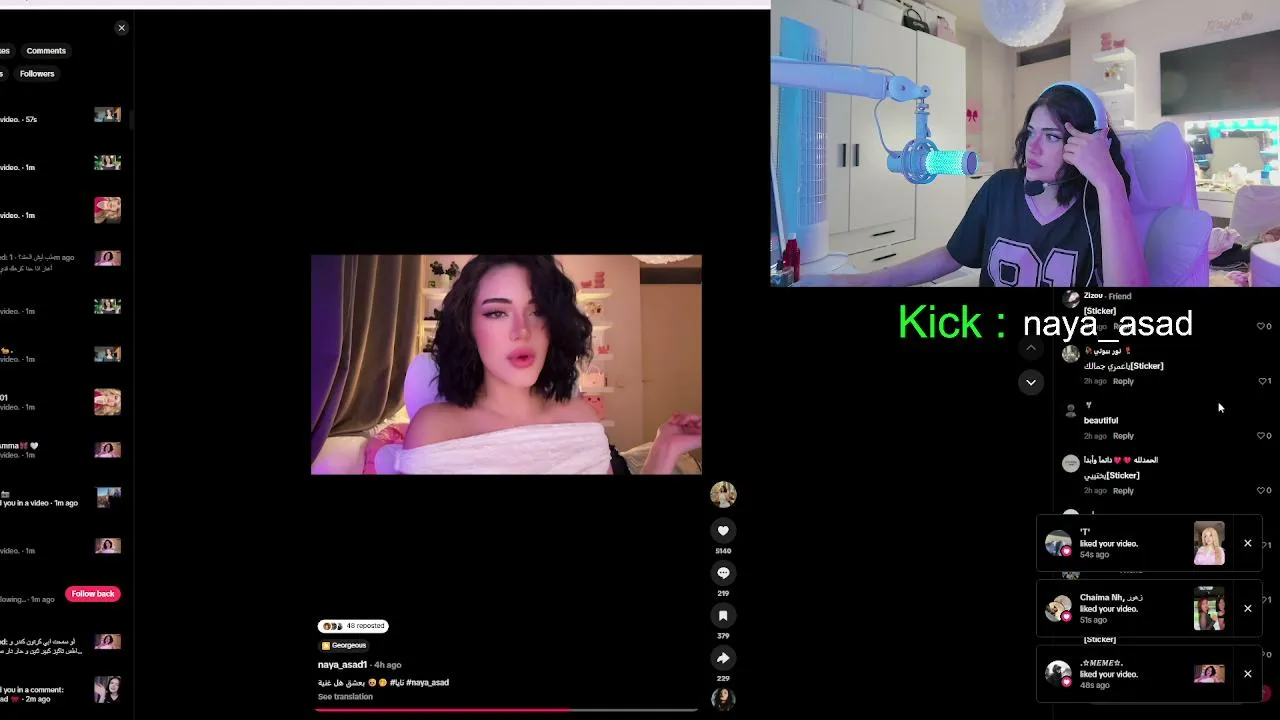Save the video with the bookmark icon

[x=723, y=616]
